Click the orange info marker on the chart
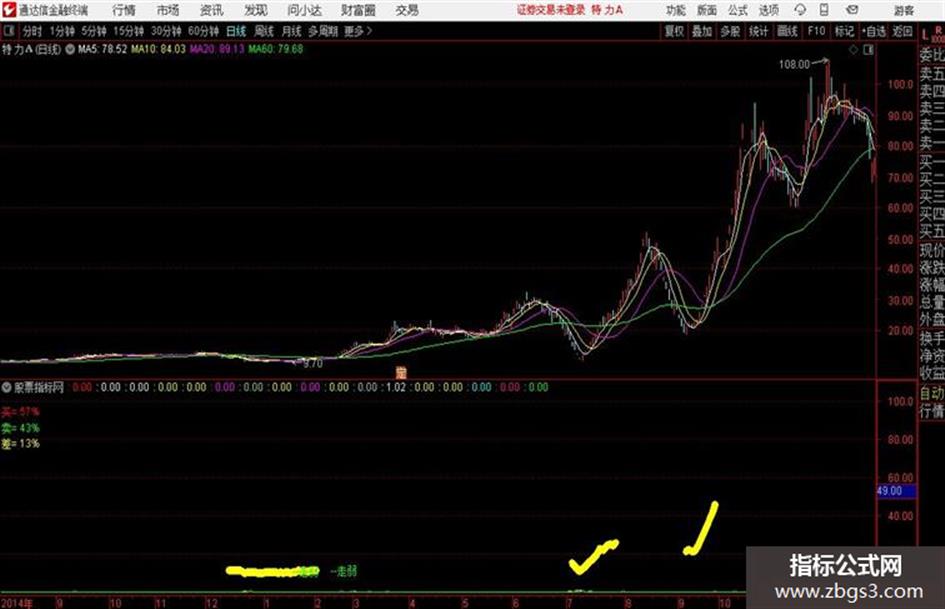 400,372
